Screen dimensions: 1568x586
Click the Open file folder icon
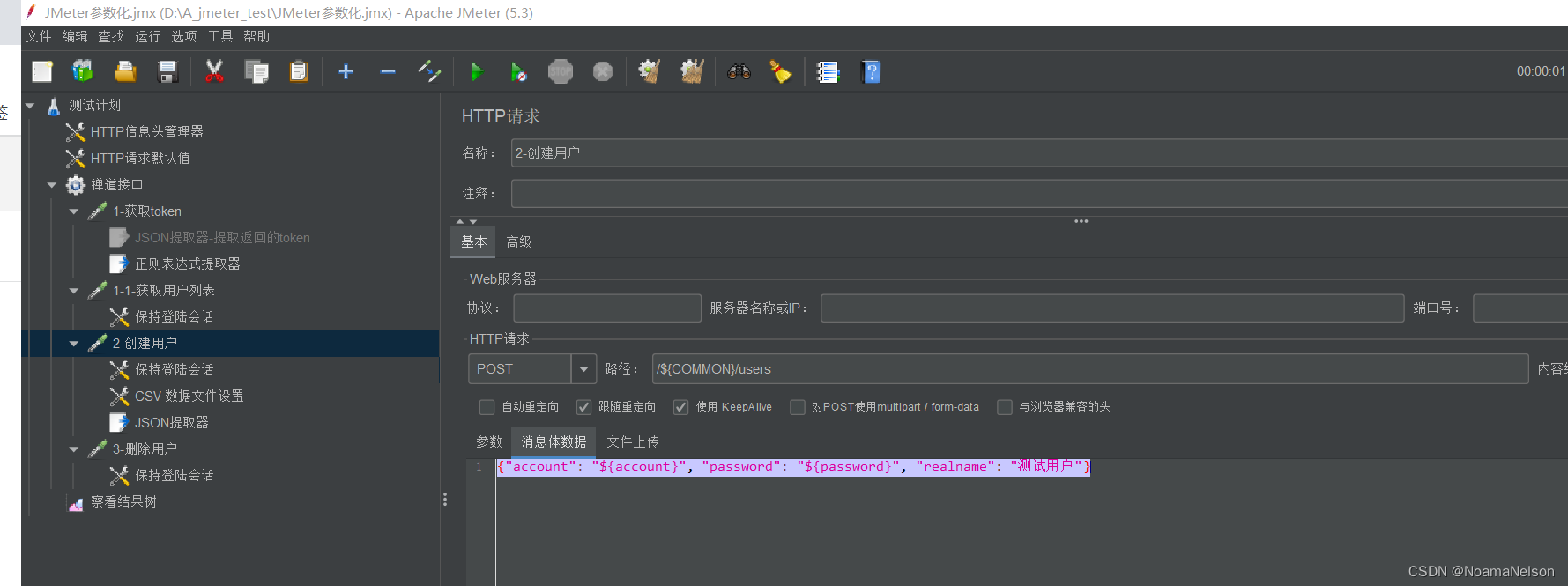125,71
